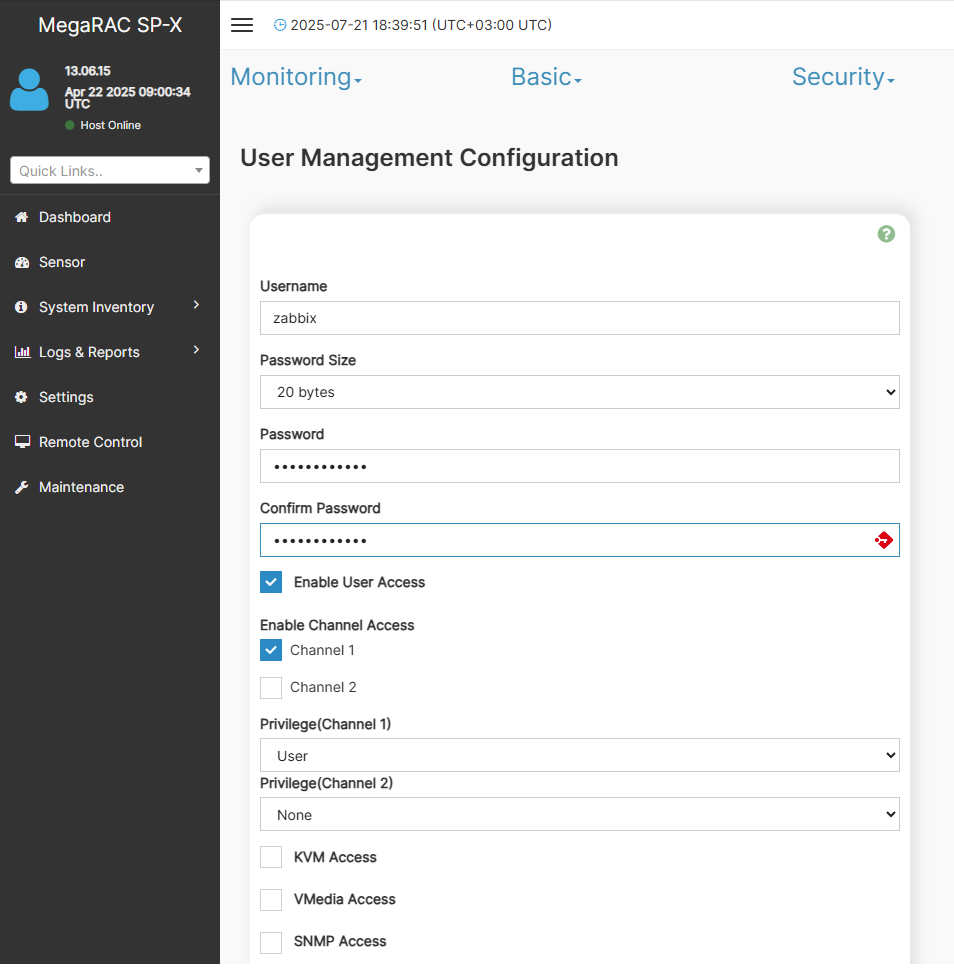954x968 pixels.
Task: Click the firmware build date Apr 22 2025 text
Action: [128, 98]
